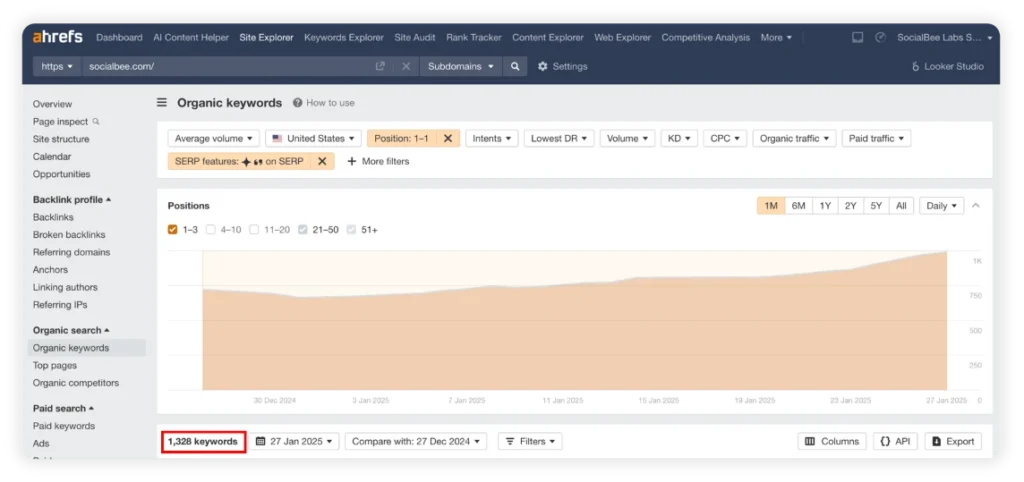Image resolution: width=1024 pixels, height=482 pixels.
Task: Open the Paid traffic filter dropdown
Action: (x=876, y=138)
